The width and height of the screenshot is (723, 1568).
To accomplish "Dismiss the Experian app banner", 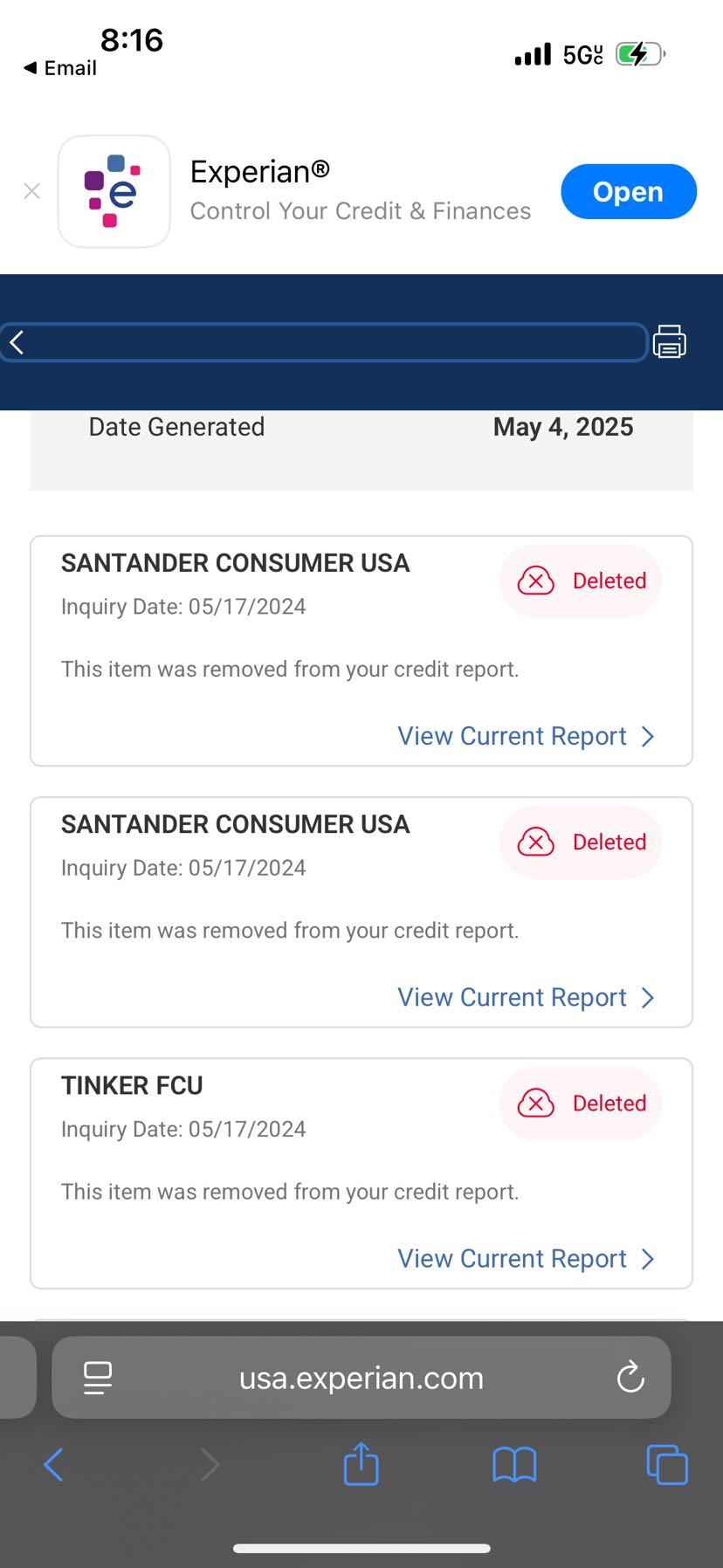I will (32, 191).
